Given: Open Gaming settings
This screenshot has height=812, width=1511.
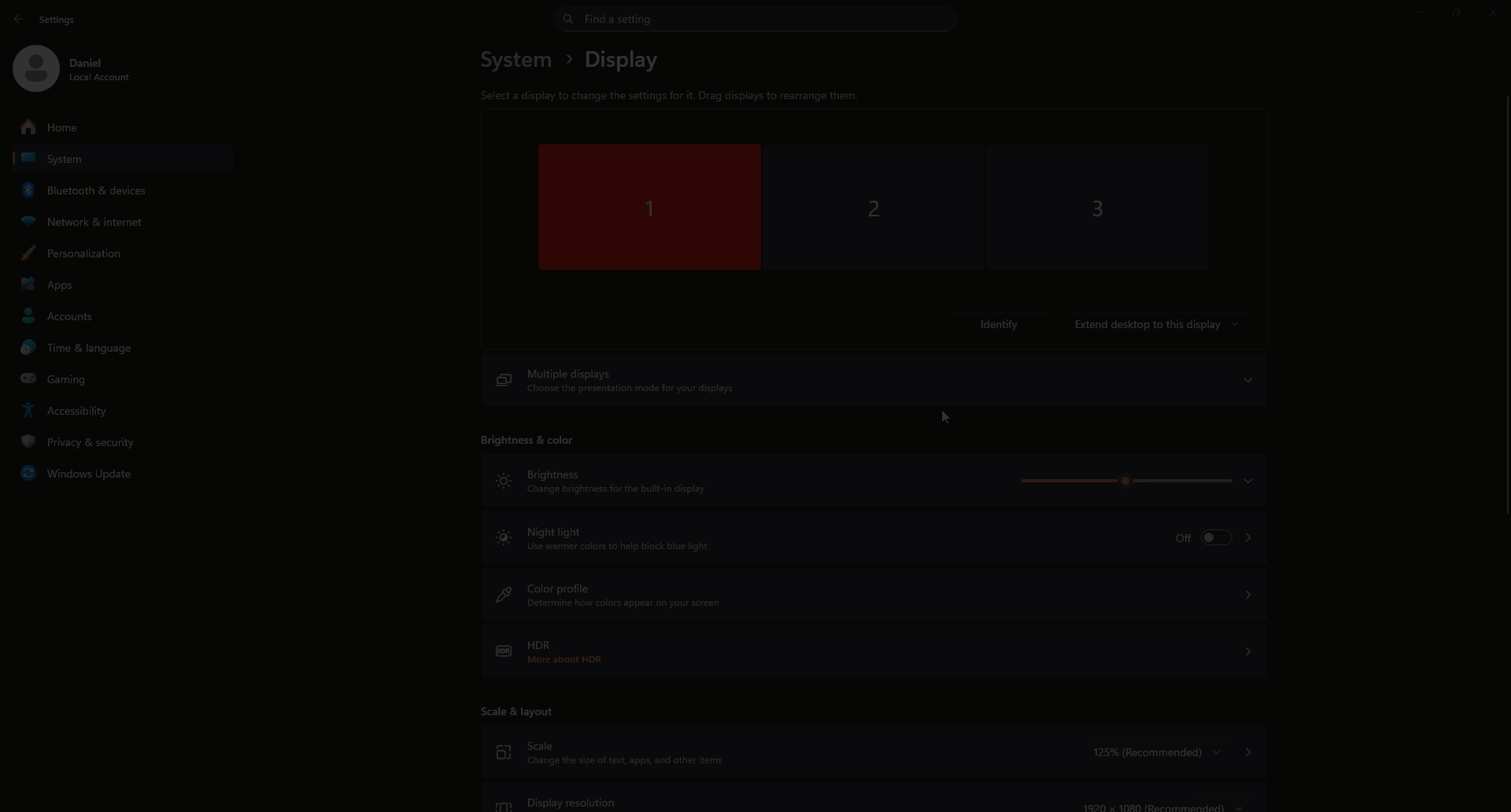Looking at the screenshot, I should 65,379.
